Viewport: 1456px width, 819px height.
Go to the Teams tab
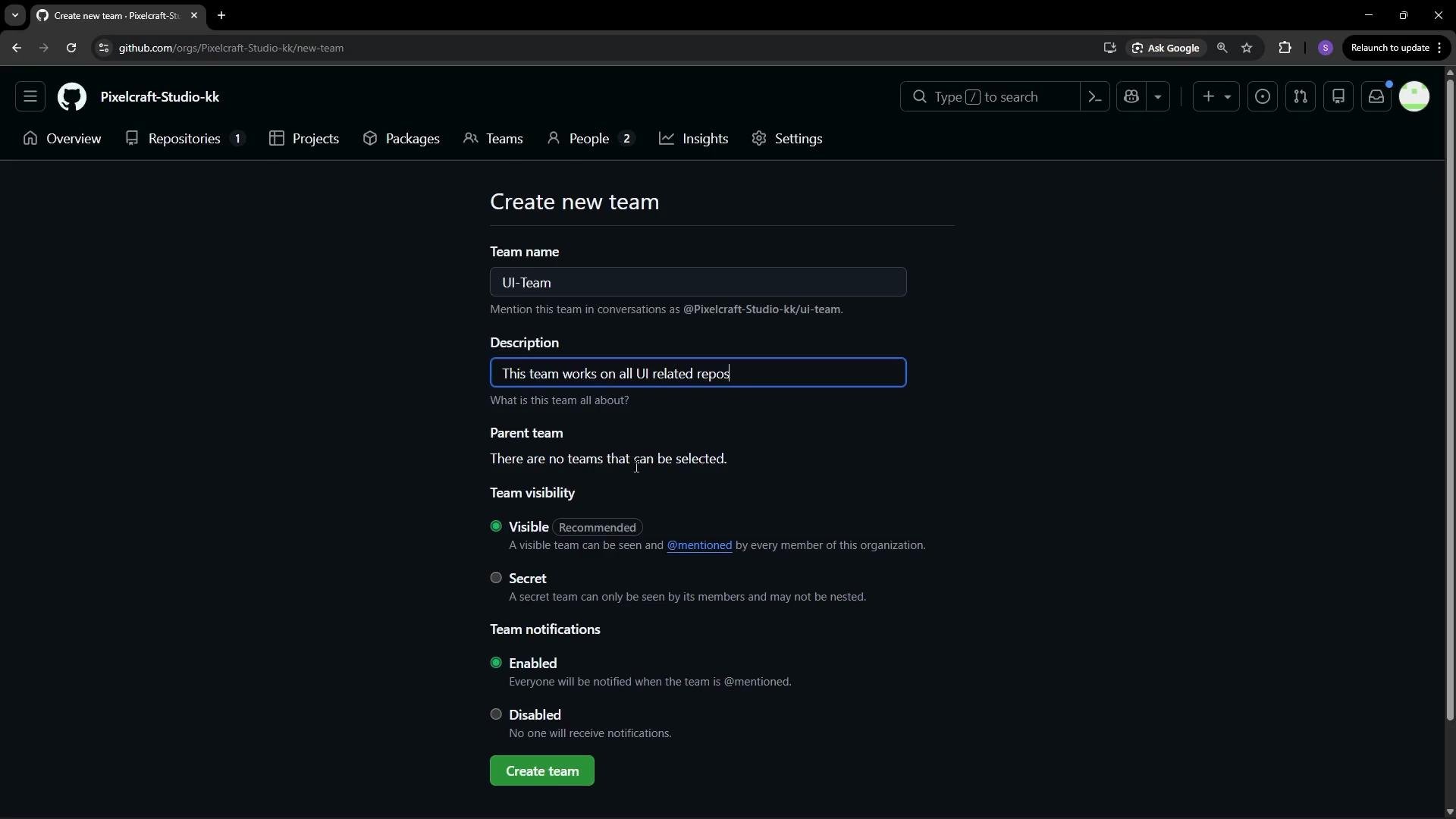pos(493,139)
